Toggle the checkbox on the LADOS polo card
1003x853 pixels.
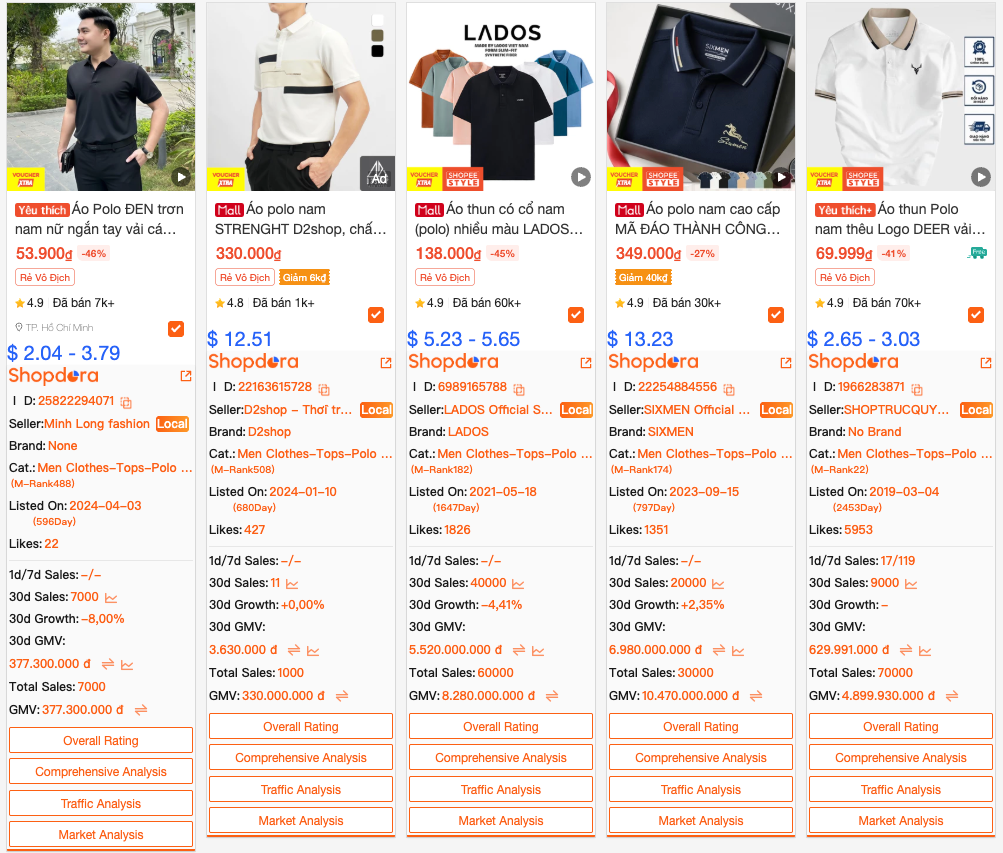(576, 315)
